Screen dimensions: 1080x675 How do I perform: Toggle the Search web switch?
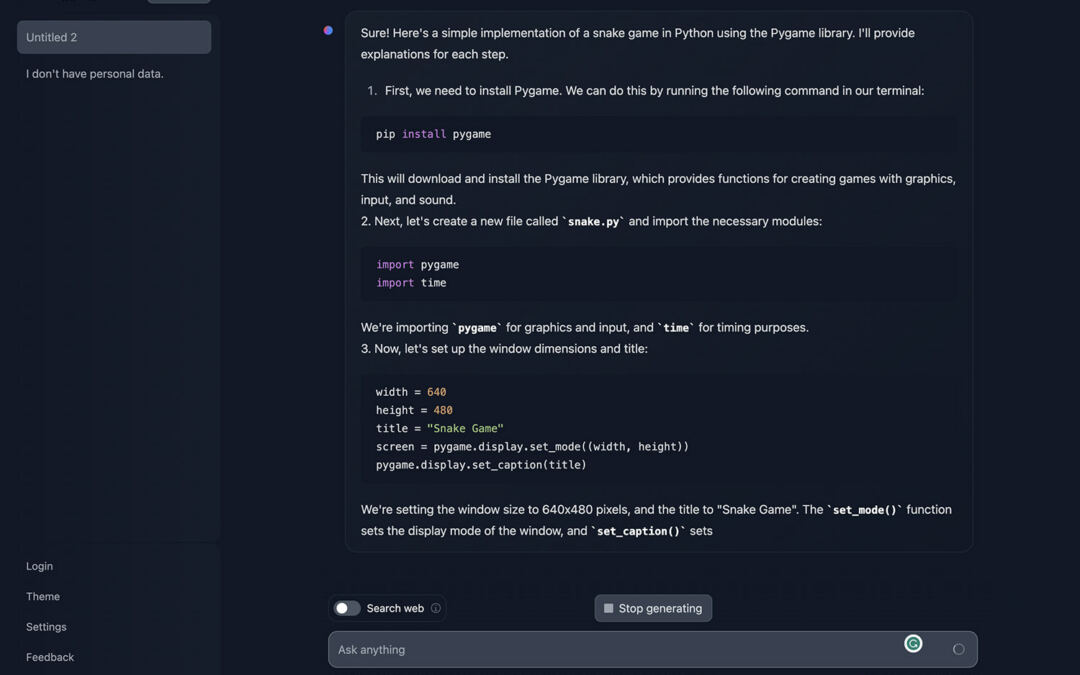347,608
